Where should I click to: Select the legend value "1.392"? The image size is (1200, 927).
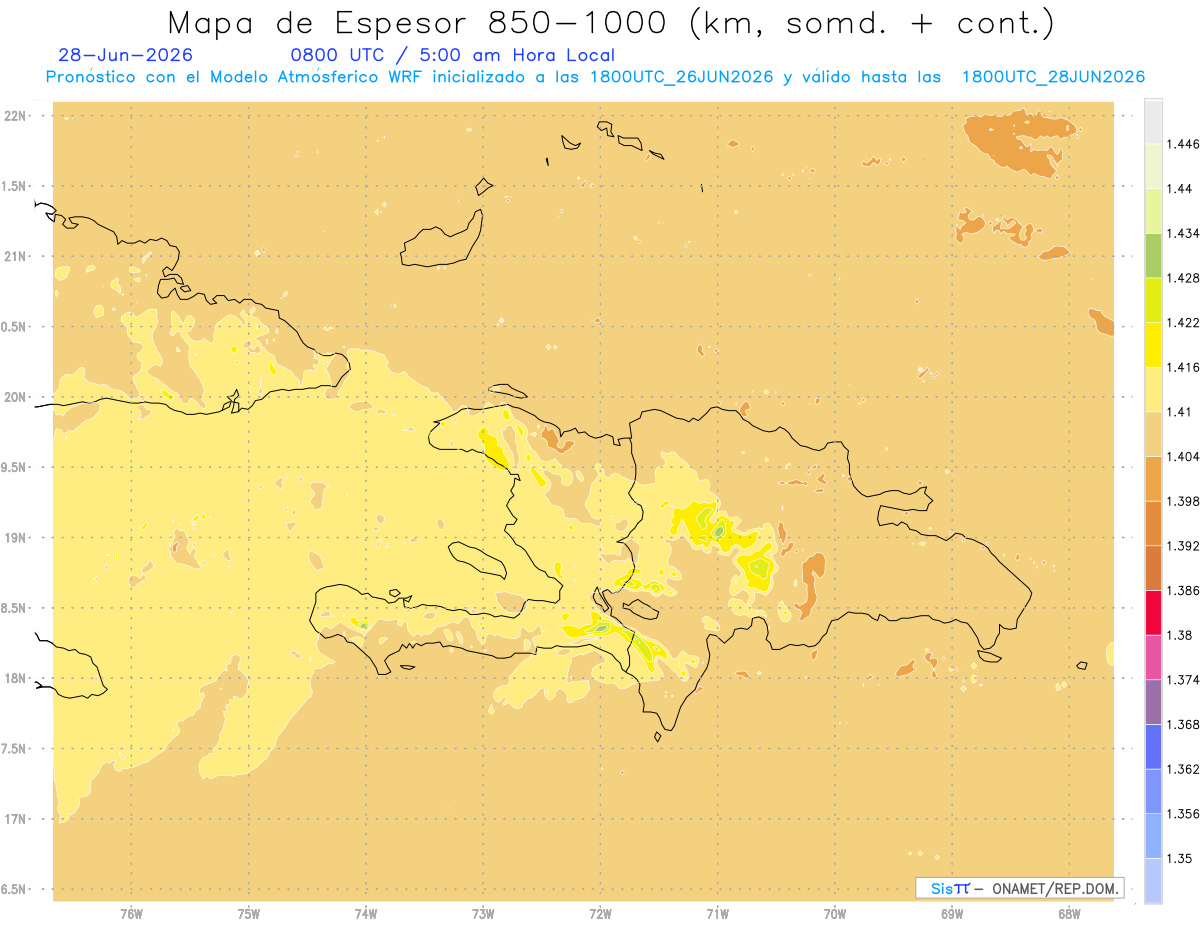tap(1183, 546)
